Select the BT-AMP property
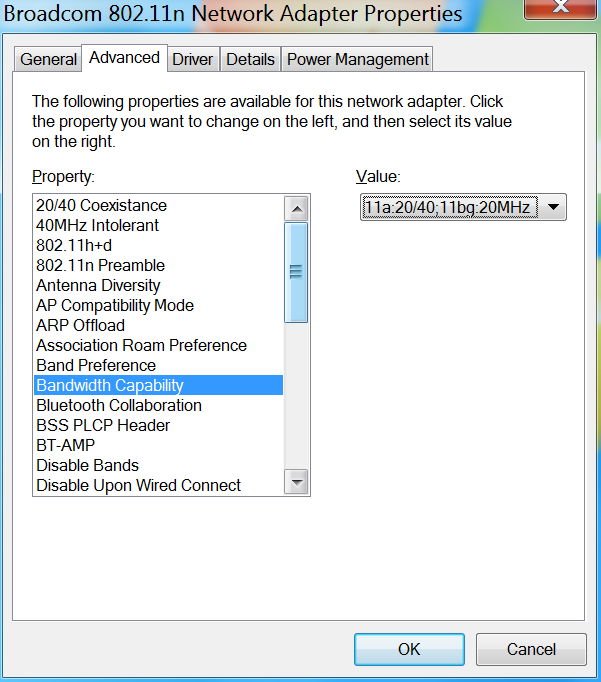The image size is (601, 682). [x=158, y=445]
